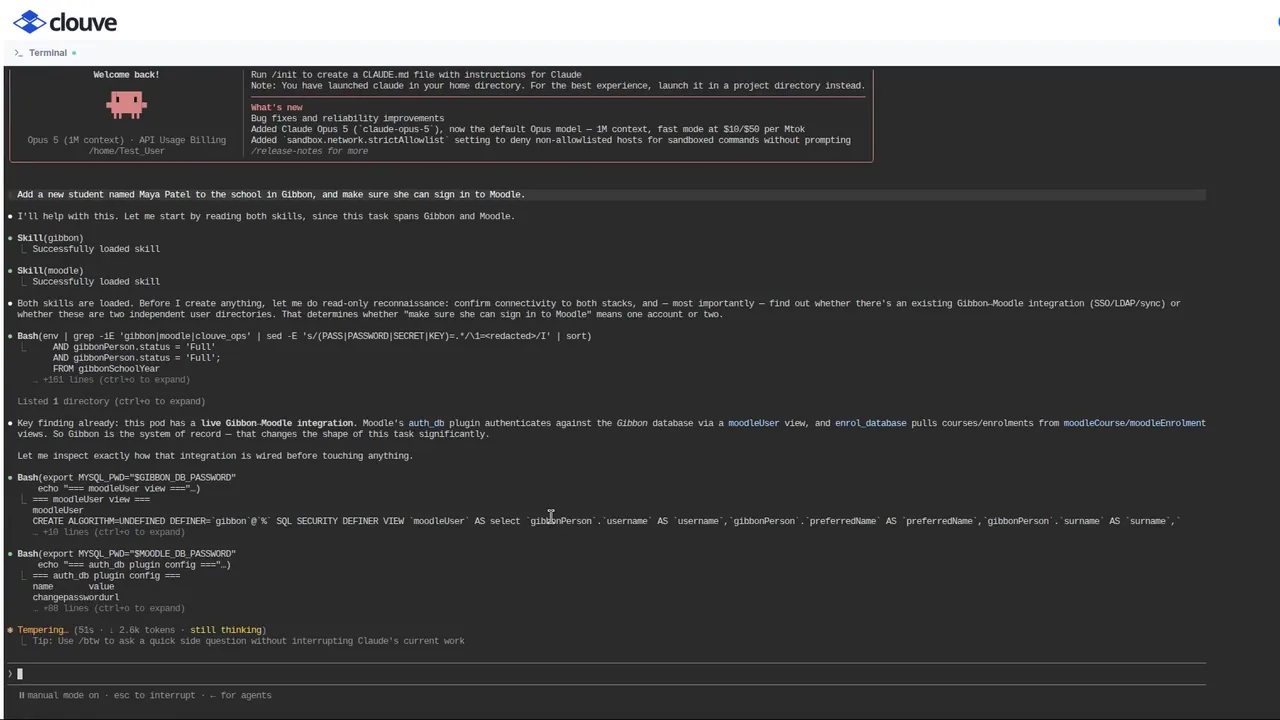Click the Bash(env | grep command line
Image resolution: width=1280 pixels, height=720 pixels.
pyautogui.click(x=304, y=336)
